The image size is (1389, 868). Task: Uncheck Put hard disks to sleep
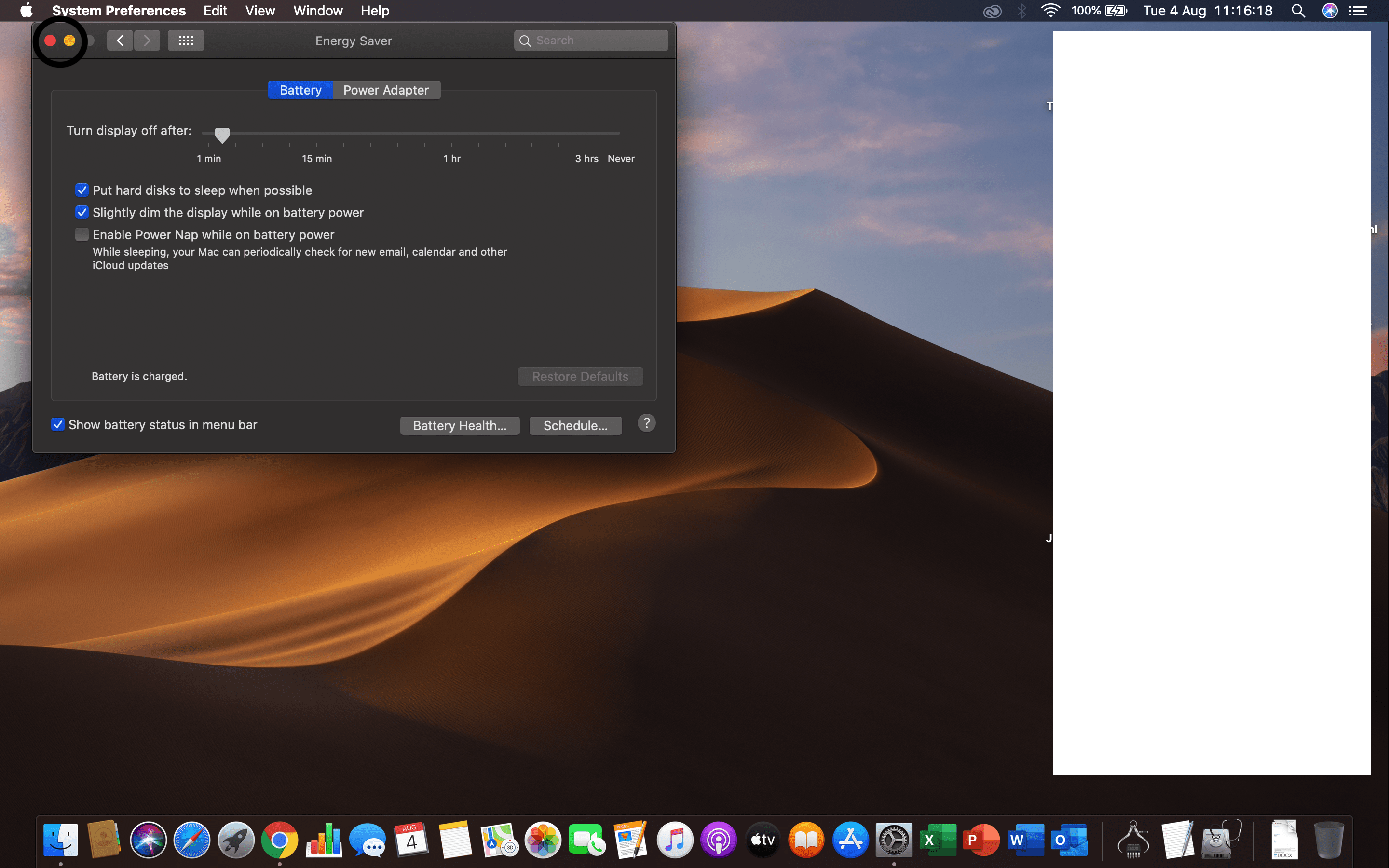82,190
